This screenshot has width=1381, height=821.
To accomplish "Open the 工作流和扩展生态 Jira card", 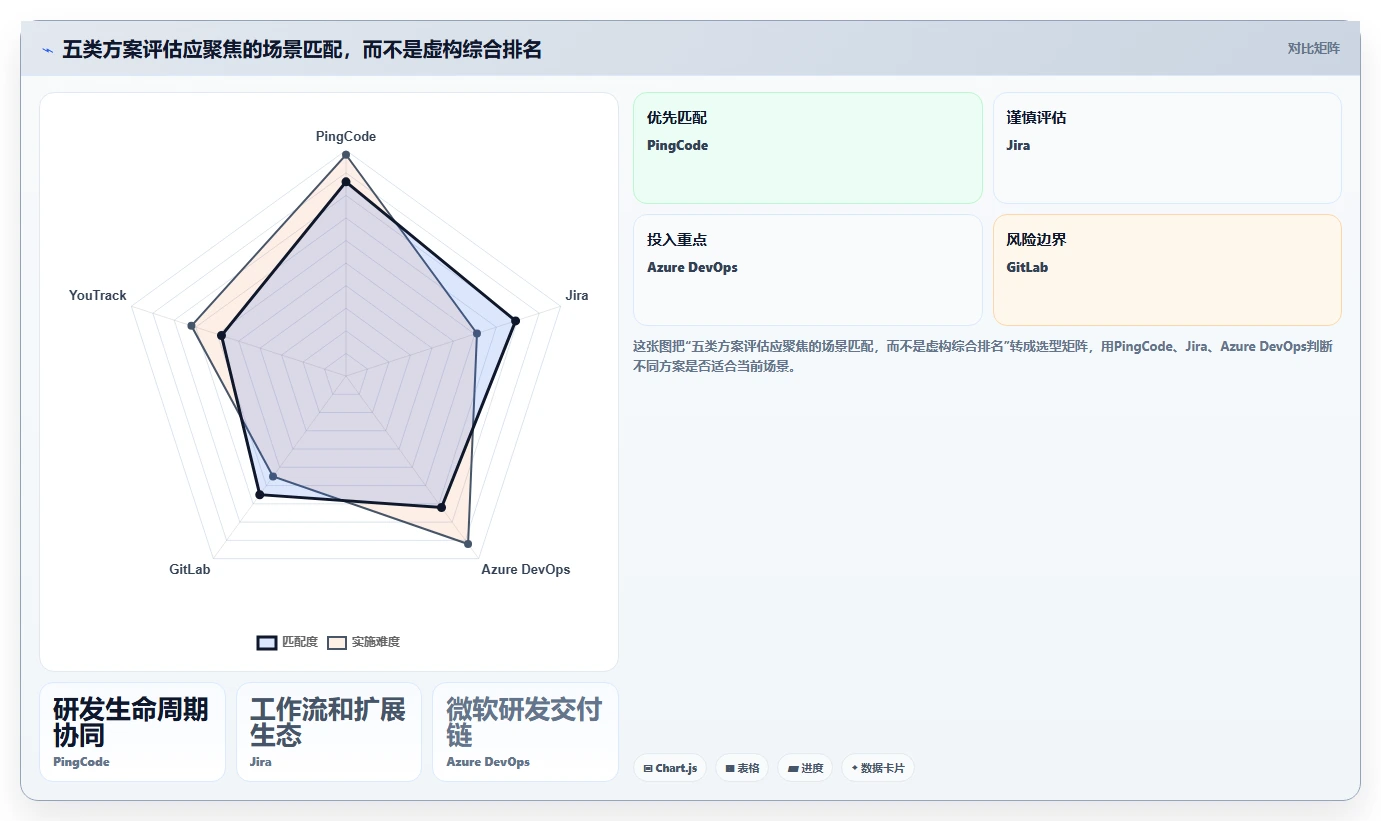I will pos(329,732).
